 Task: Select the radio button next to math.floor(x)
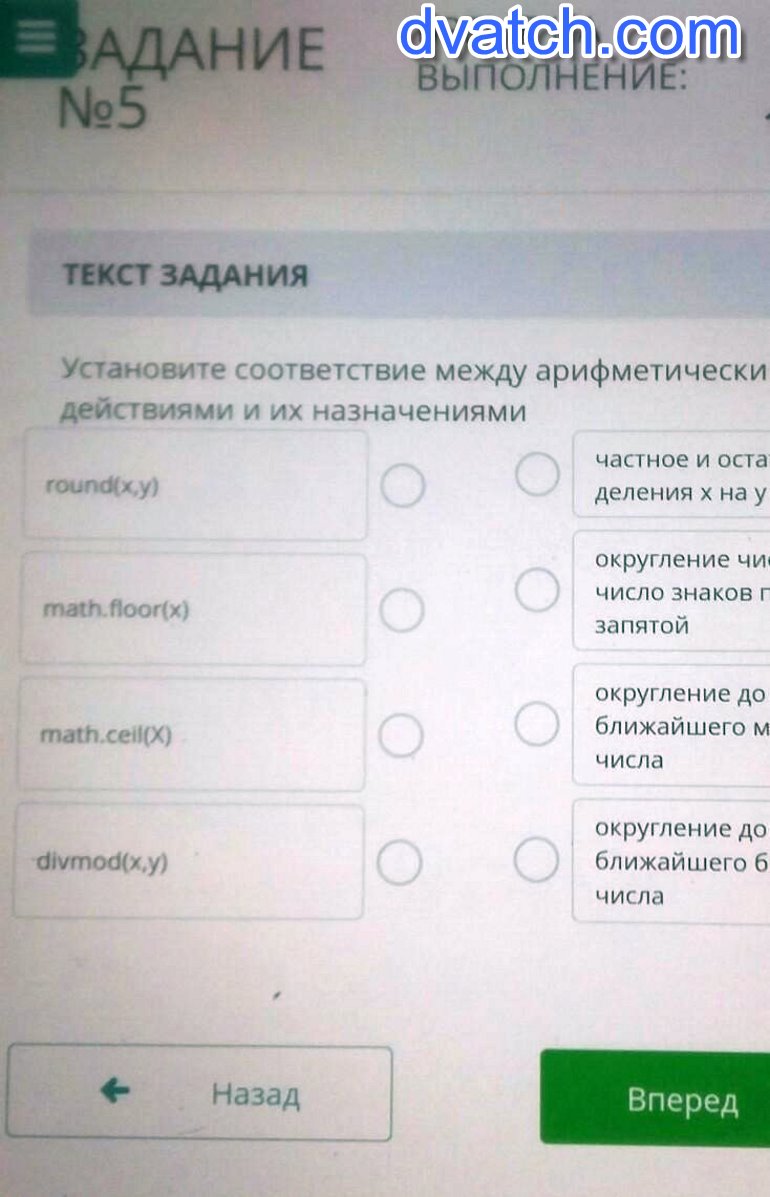point(402,610)
